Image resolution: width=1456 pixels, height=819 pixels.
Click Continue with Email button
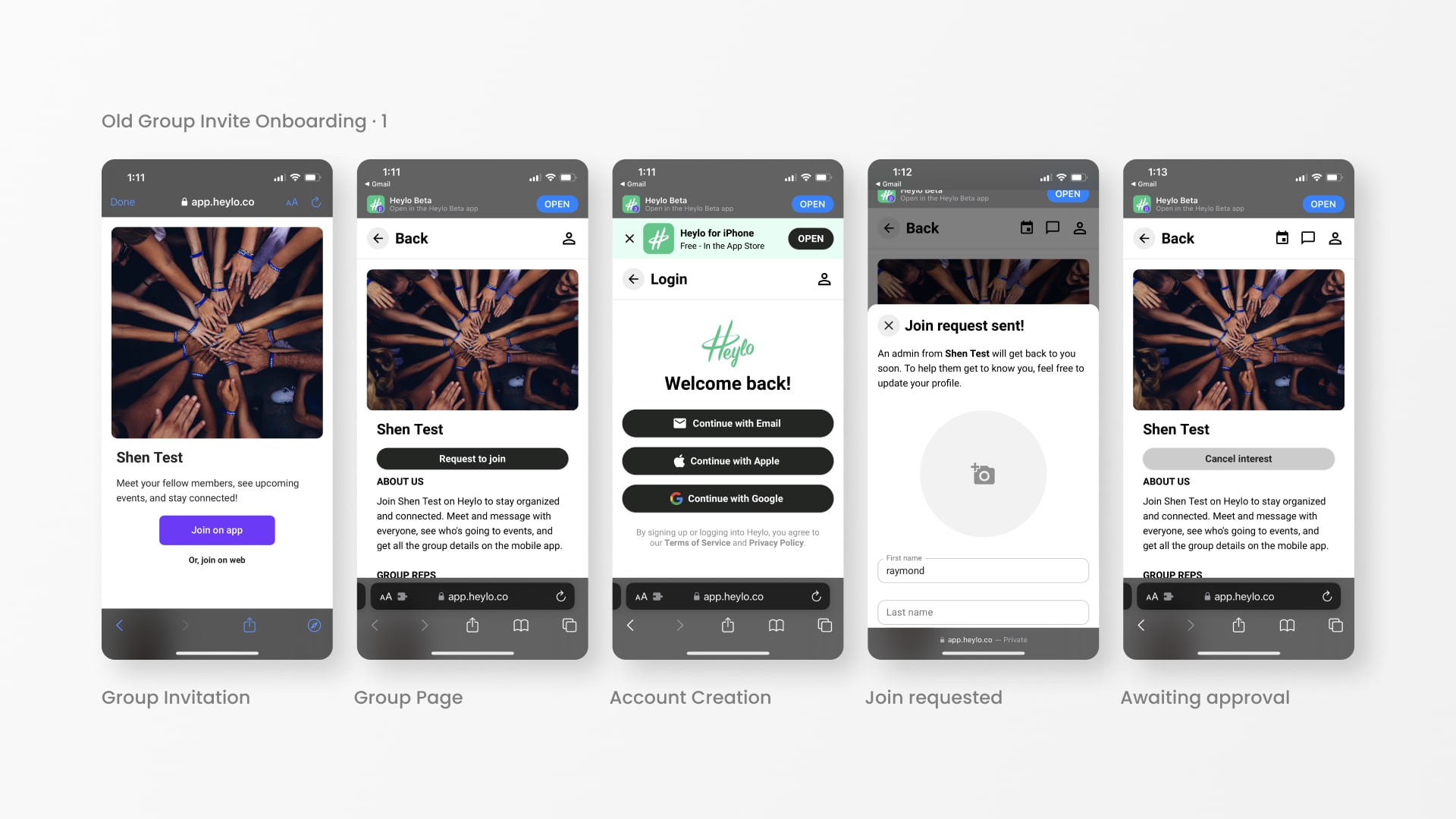tap(728, 423)
